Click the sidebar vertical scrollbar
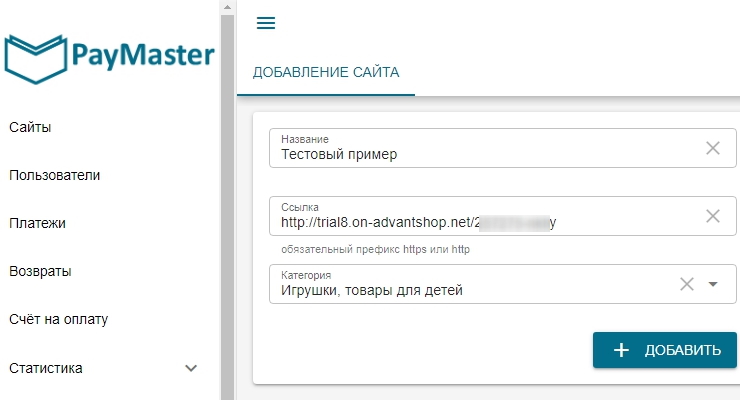740x400 pixels. (227, 200)
